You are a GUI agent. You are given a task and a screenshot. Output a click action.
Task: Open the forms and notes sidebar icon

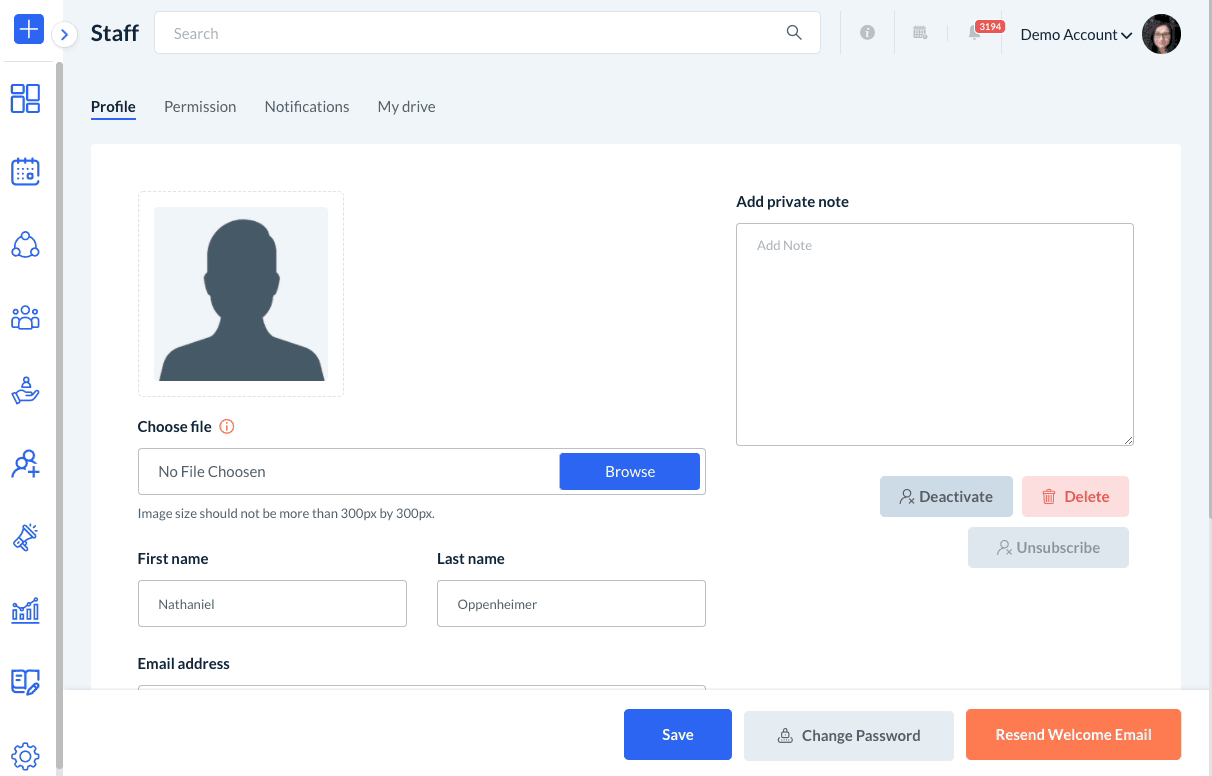[x=25, y=682]
